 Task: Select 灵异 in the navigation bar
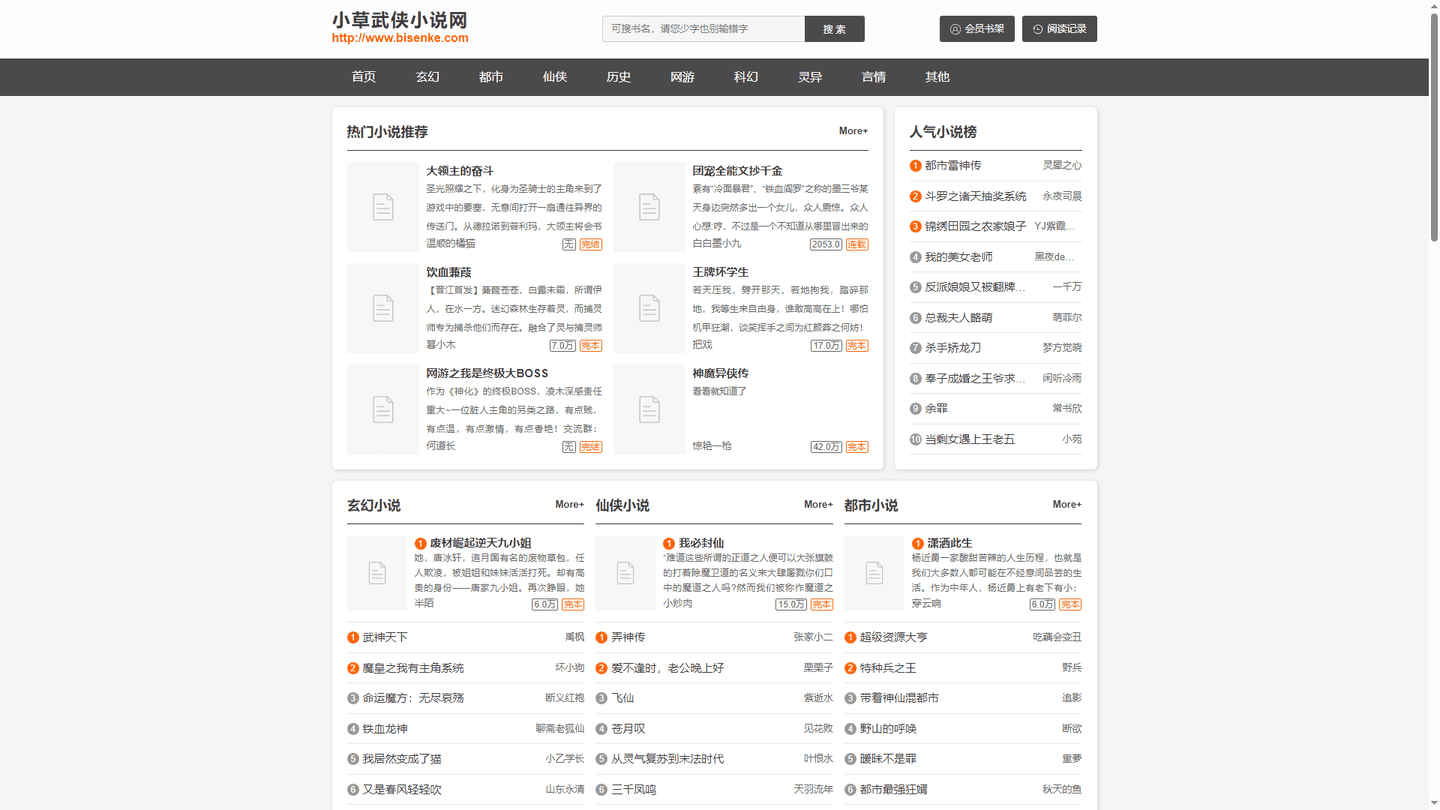point(810,77)
